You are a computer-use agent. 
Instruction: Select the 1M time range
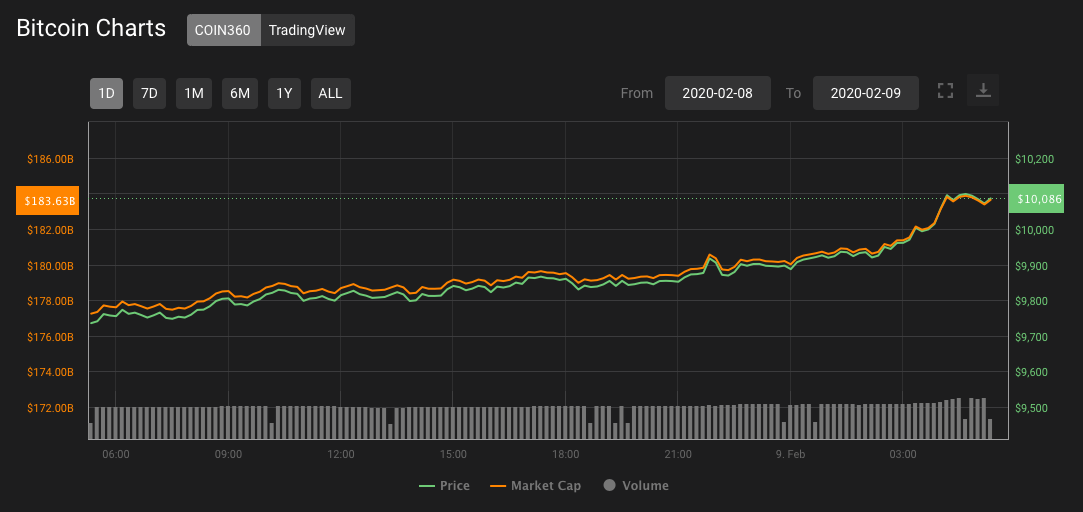coord(194,93)
